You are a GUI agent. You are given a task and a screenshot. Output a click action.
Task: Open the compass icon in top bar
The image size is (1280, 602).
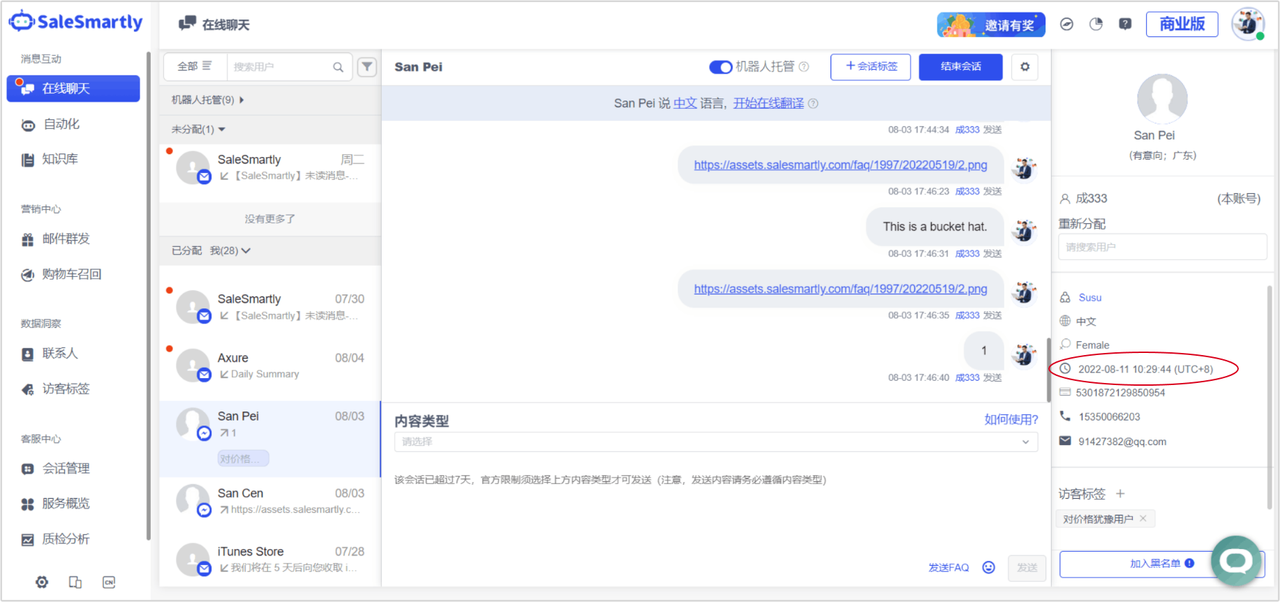click(x=1067, y=24)
